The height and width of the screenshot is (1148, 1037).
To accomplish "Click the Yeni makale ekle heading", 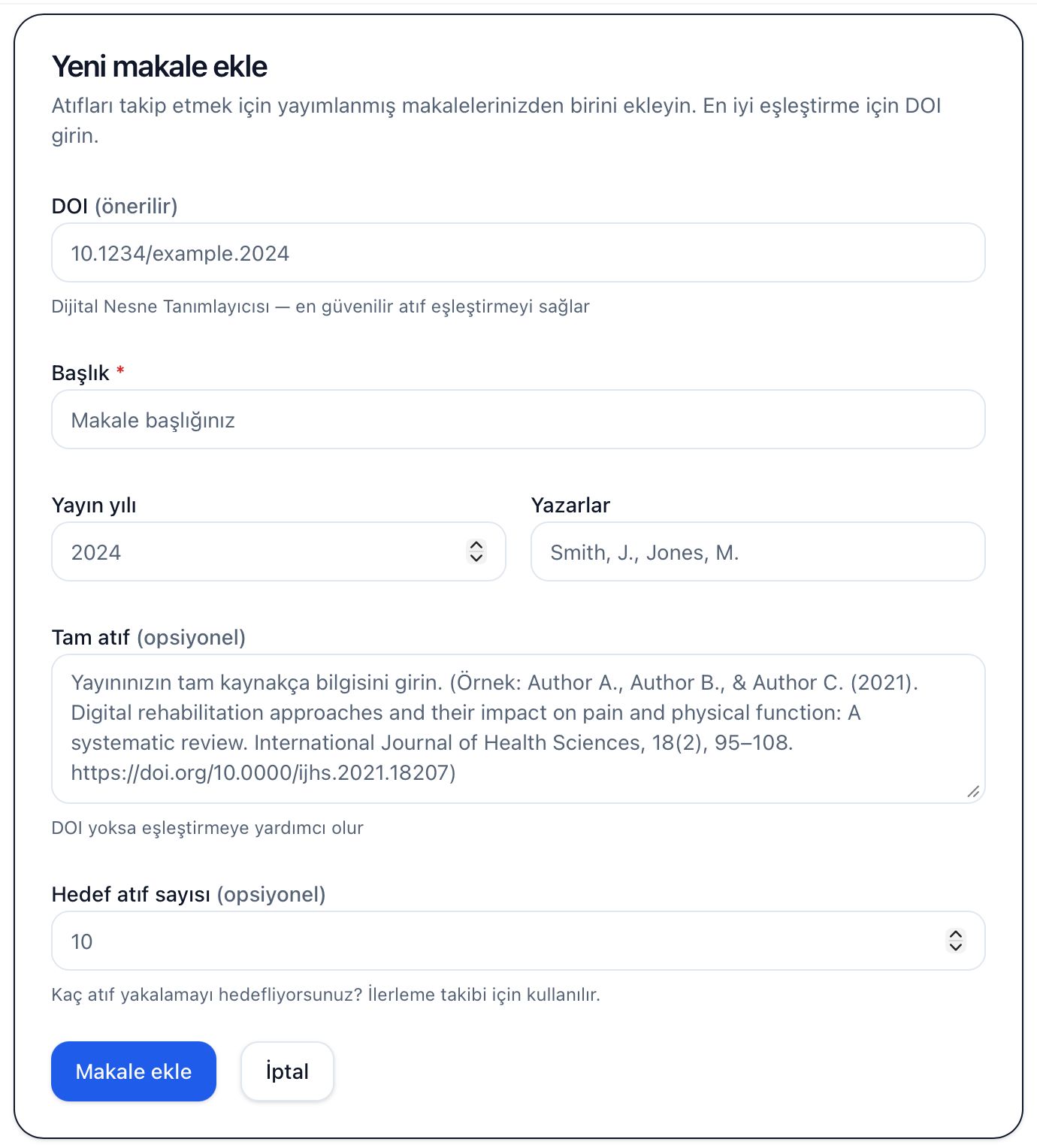I will (159, 66).
